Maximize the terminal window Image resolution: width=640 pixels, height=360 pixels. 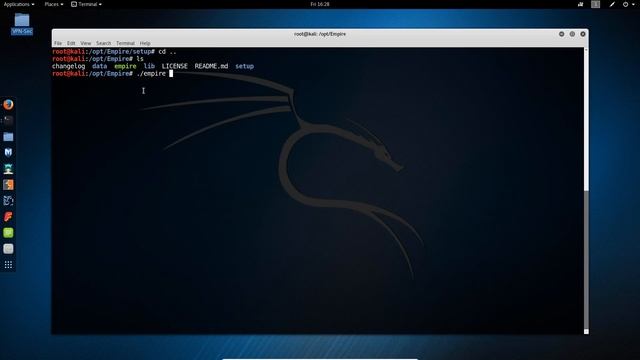pyautogui.click(x=572, y=34)
